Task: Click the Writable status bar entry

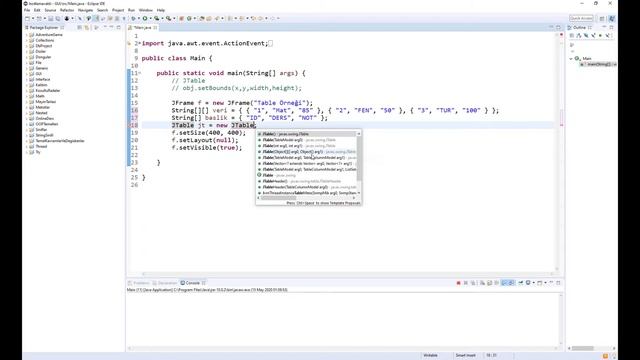Action: coord(430,356)
